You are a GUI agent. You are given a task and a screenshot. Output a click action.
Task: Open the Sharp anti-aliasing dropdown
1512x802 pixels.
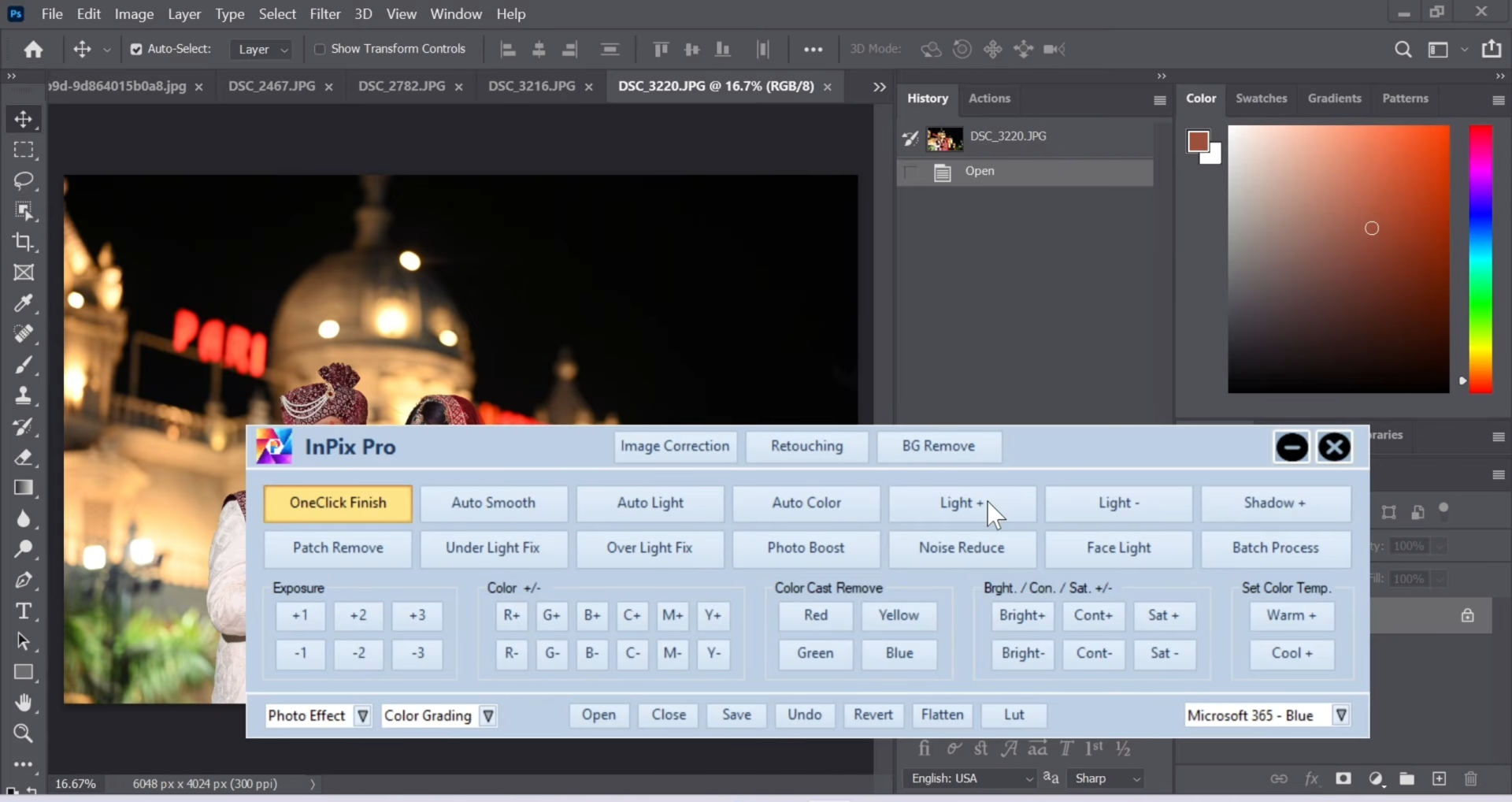pyautogui.click(x=1107, y=778)
